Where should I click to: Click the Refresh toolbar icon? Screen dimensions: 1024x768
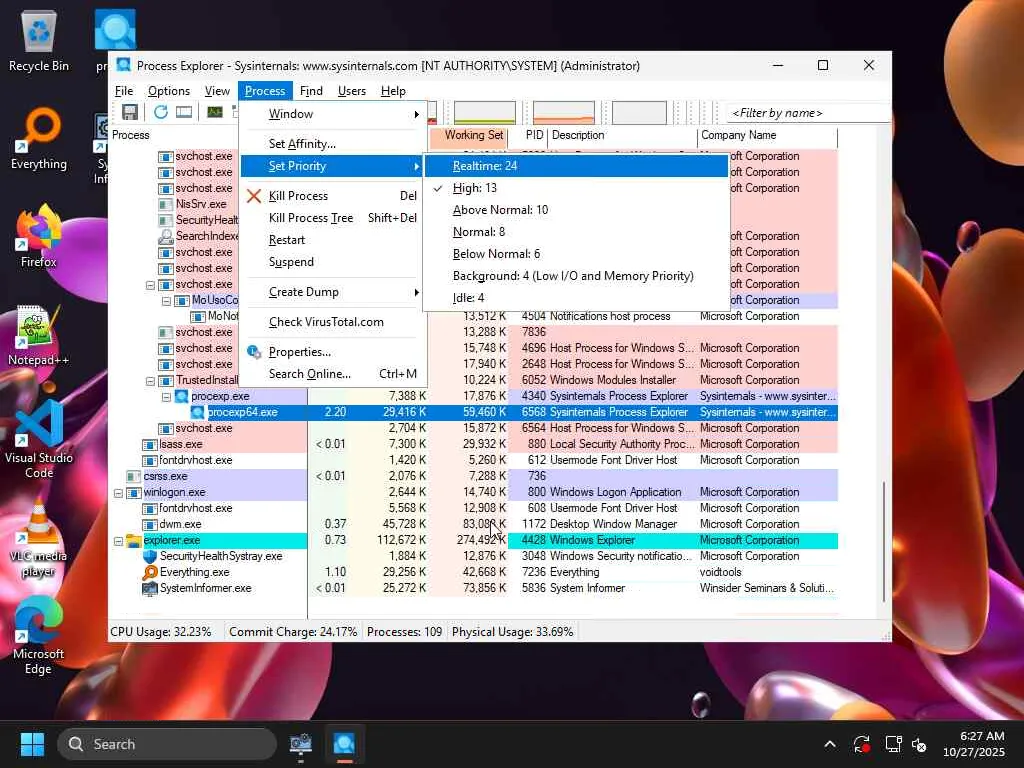161,112
